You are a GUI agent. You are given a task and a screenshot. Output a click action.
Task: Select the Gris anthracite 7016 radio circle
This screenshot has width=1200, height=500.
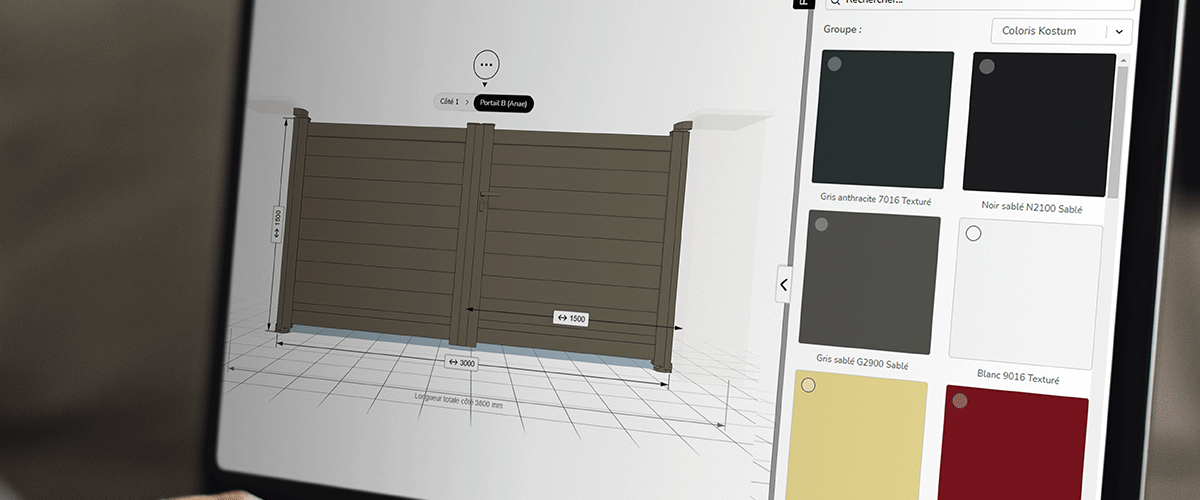(x=834, y=64)
